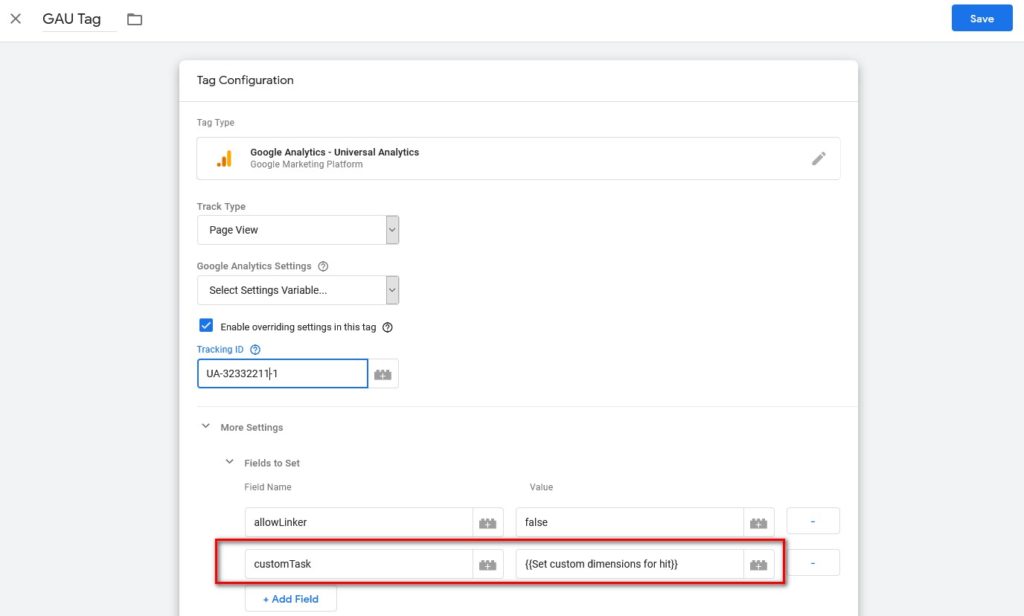The height and width of the screenshot is (616, 1024).
Task: Open help icon for Google Analytics Settings
Action: tap(322, 267)
